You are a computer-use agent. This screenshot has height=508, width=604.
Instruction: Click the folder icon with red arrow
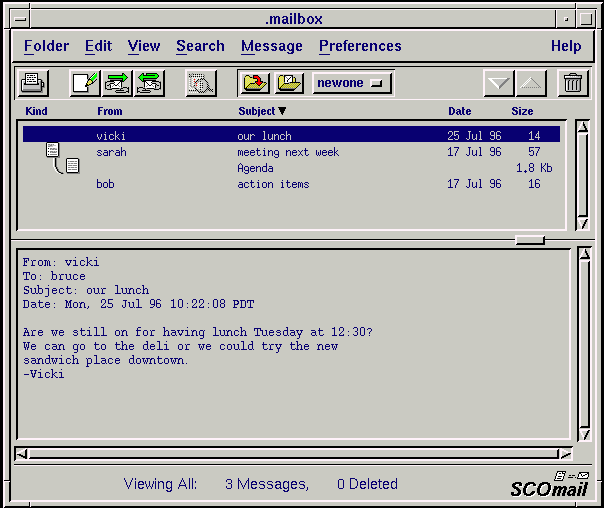256,83
